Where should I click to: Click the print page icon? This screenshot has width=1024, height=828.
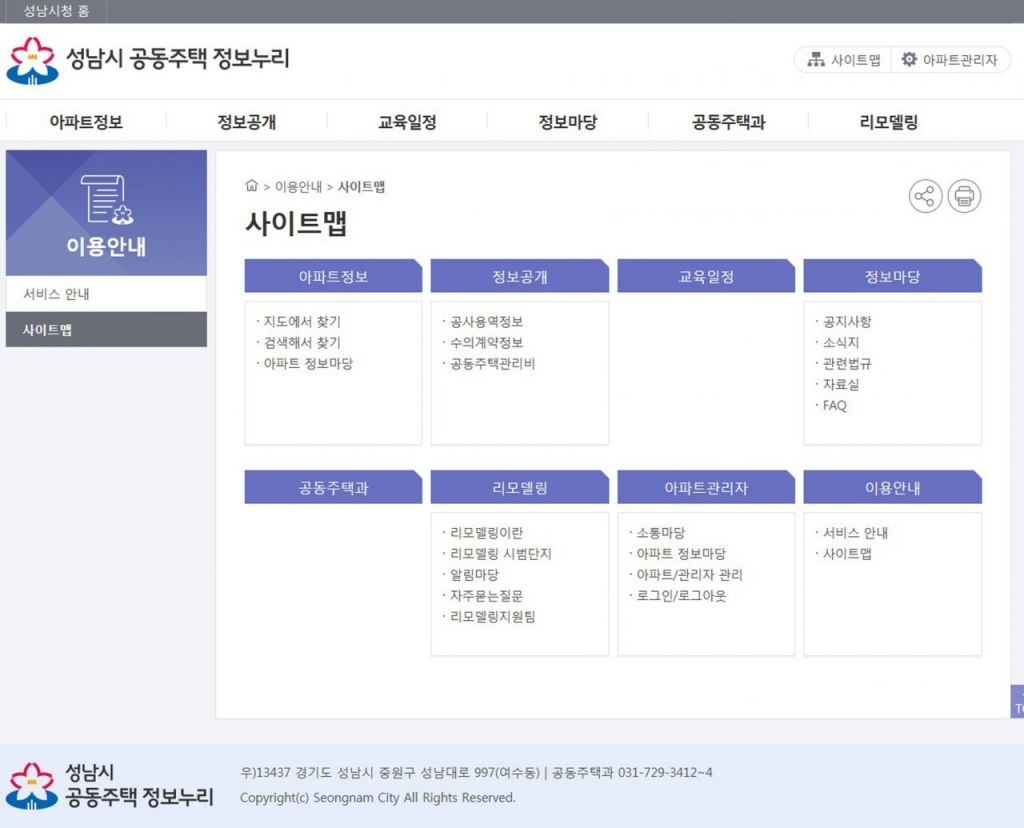click(964, 196)
